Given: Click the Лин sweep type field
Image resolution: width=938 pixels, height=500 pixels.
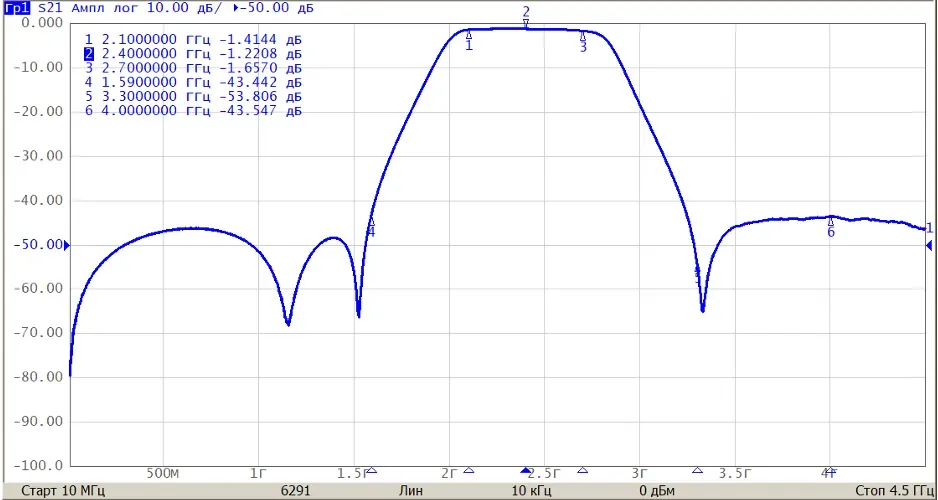Looking at the screenshot, I should (x=410, y=491).
